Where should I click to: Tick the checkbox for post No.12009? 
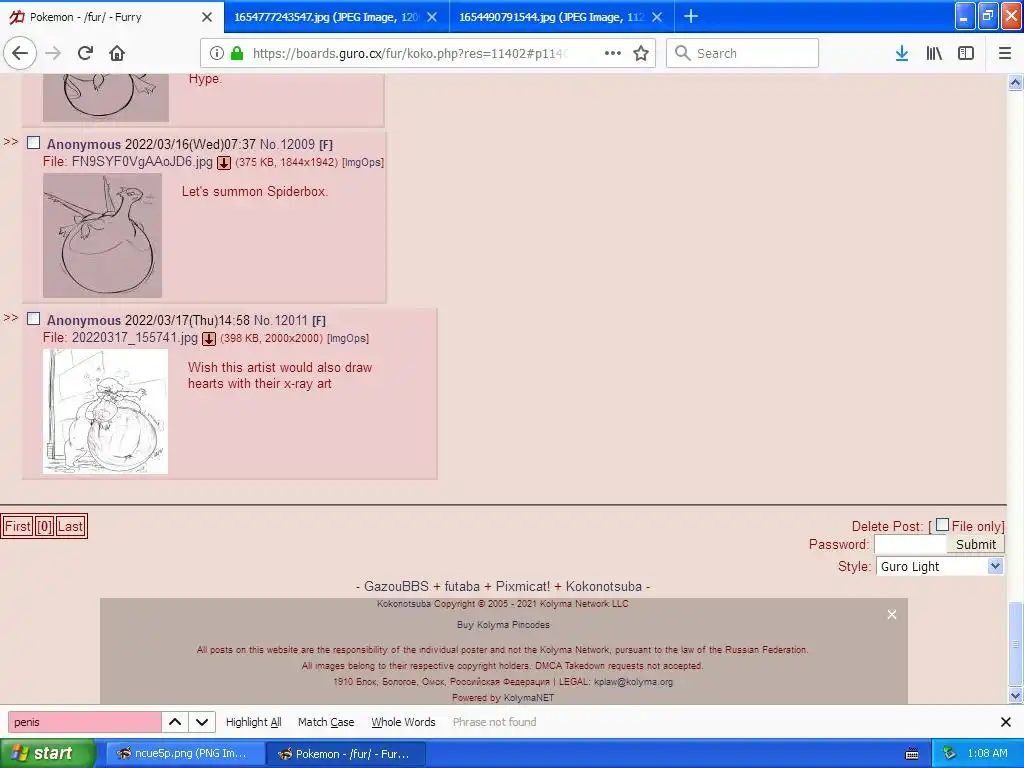click(x=33, y=143)
